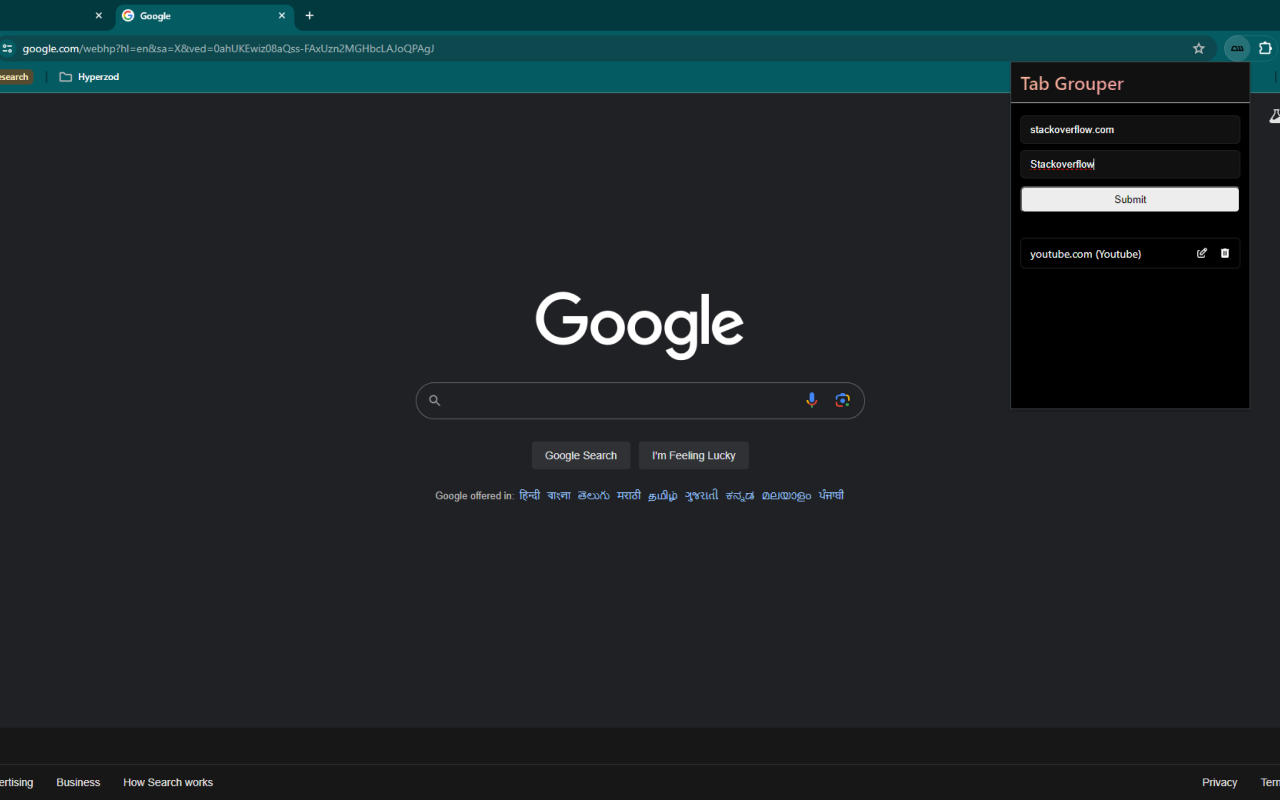Click the Google Search button

pos(581,455)
